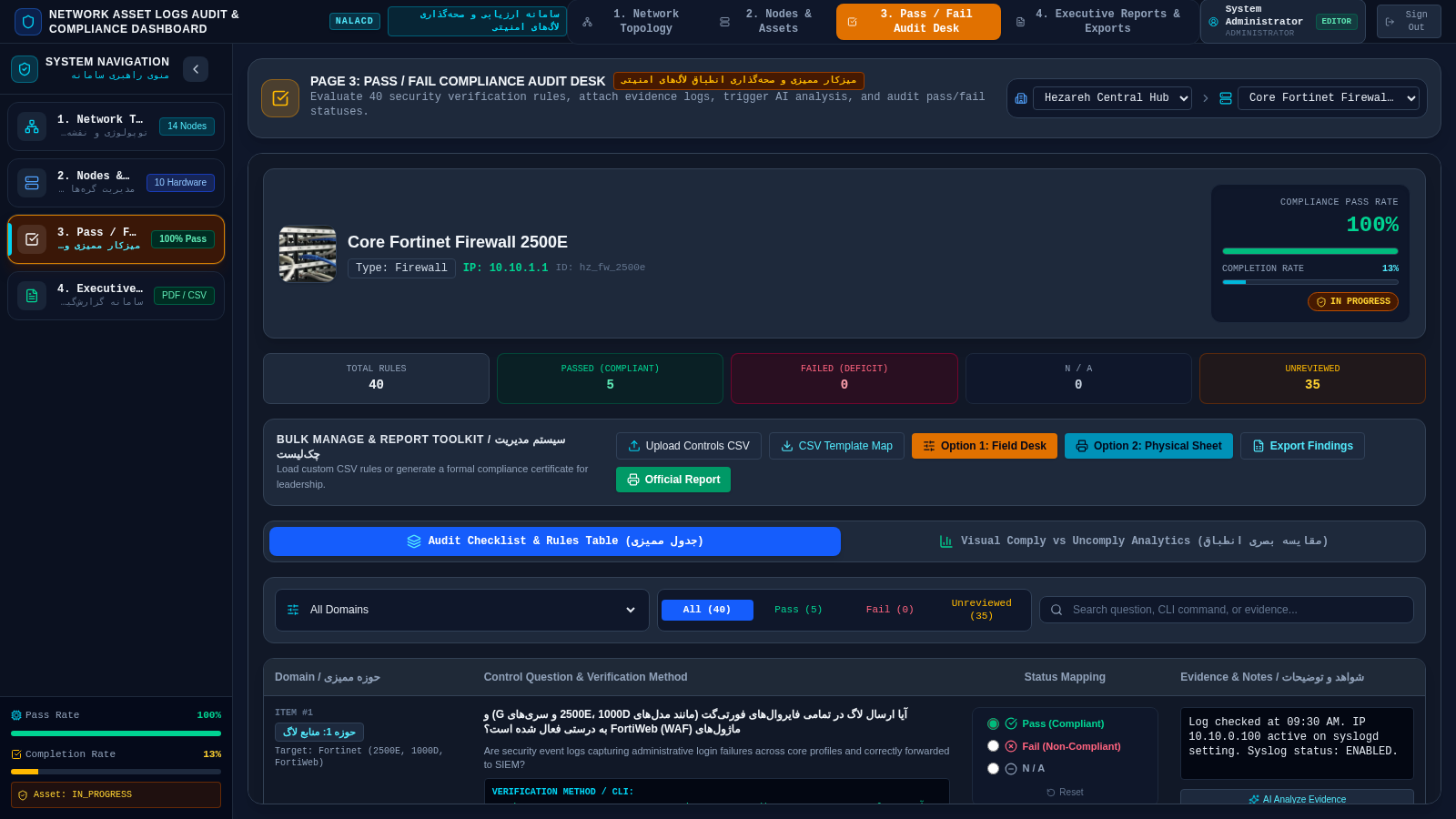The width and height of the screenshot is (1456, 819).
Task: Click the search magnifier icon
Action: pos(1057,610)
